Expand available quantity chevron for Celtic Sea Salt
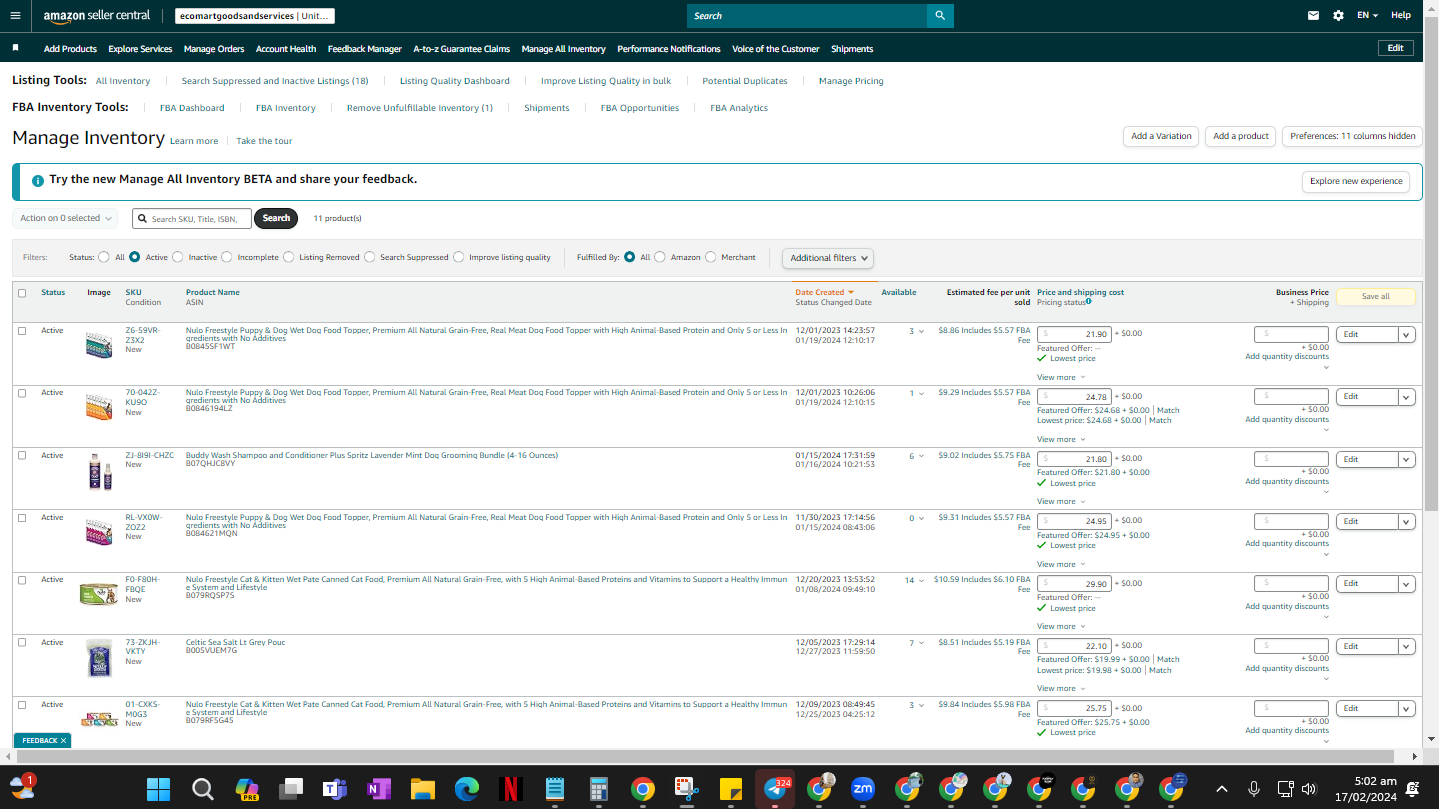Screen dimensions: 1439x809 921,643
